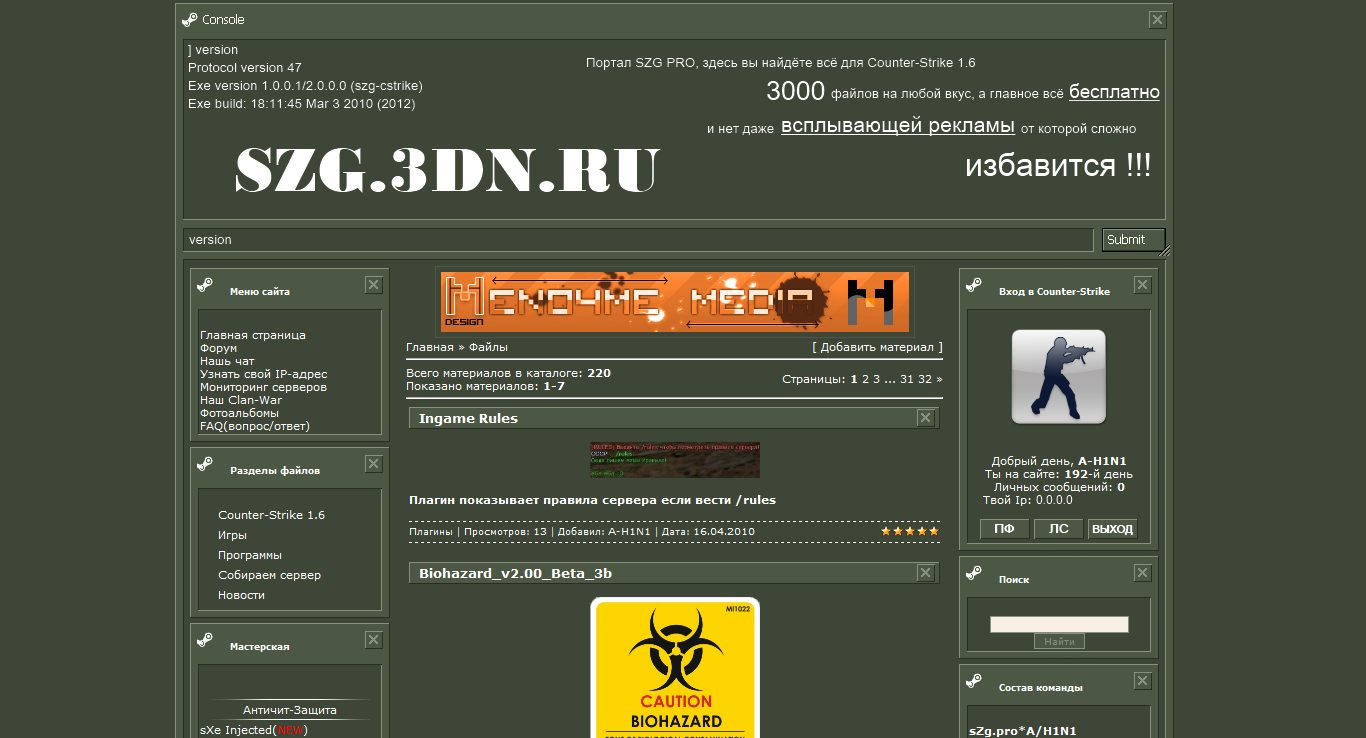The image size is (1366, 738).
Task: Open the Программы file section
Action: pyautogui.click(x=250, y=555)
